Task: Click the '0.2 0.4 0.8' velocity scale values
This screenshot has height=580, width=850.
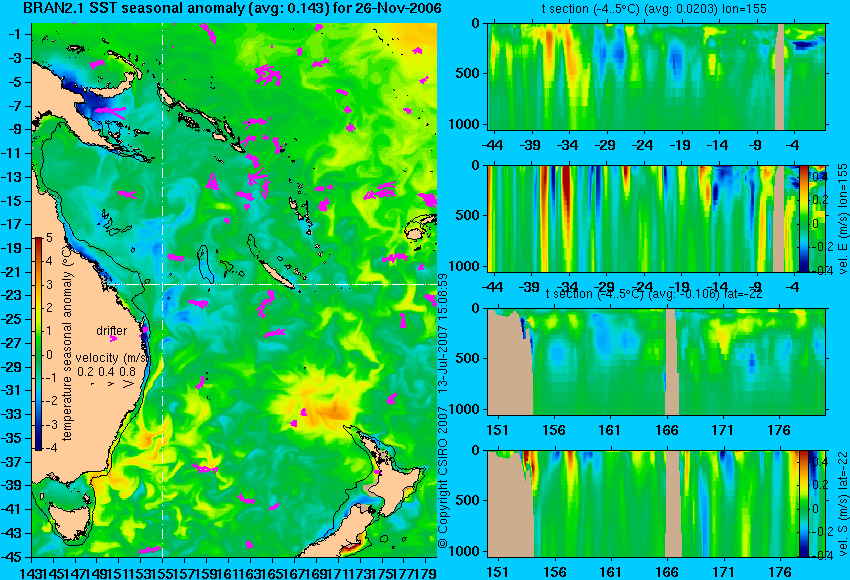Action: (107, 372)
